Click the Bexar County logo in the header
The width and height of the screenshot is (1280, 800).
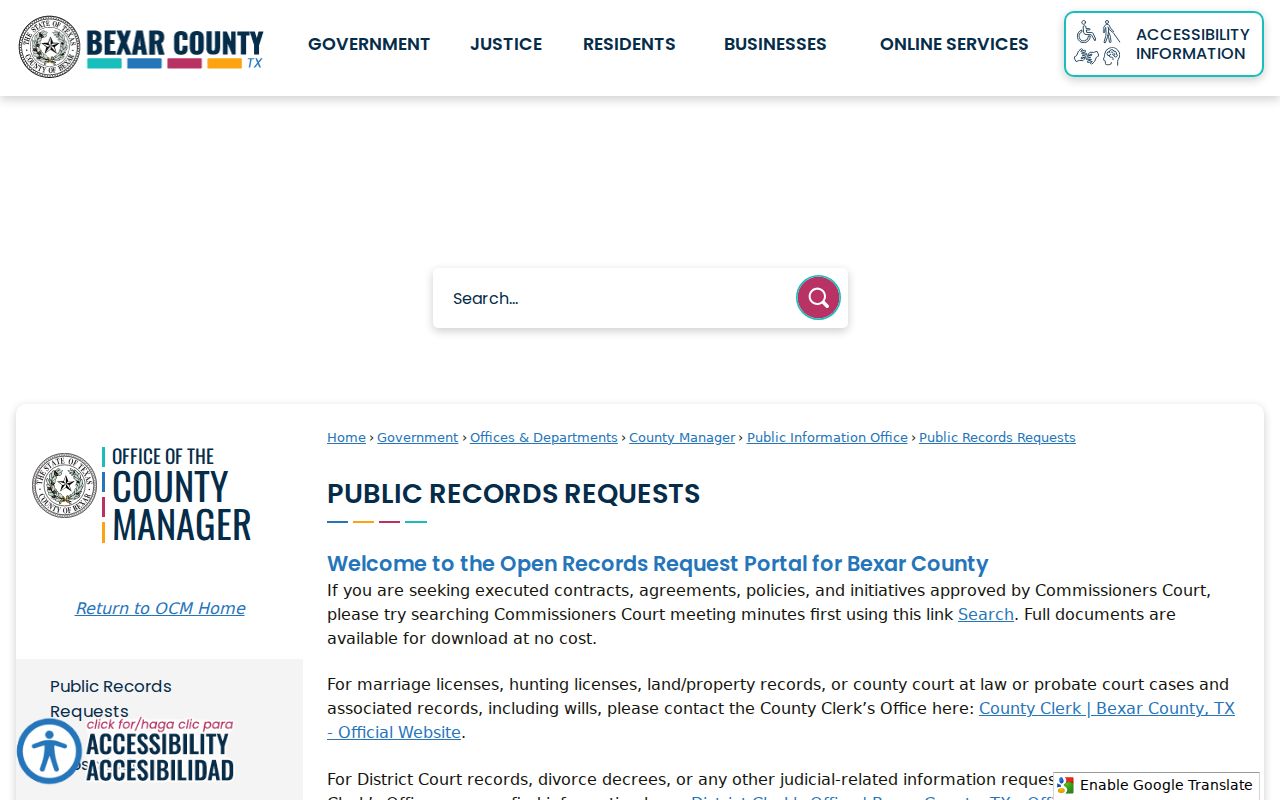point(141,46)
